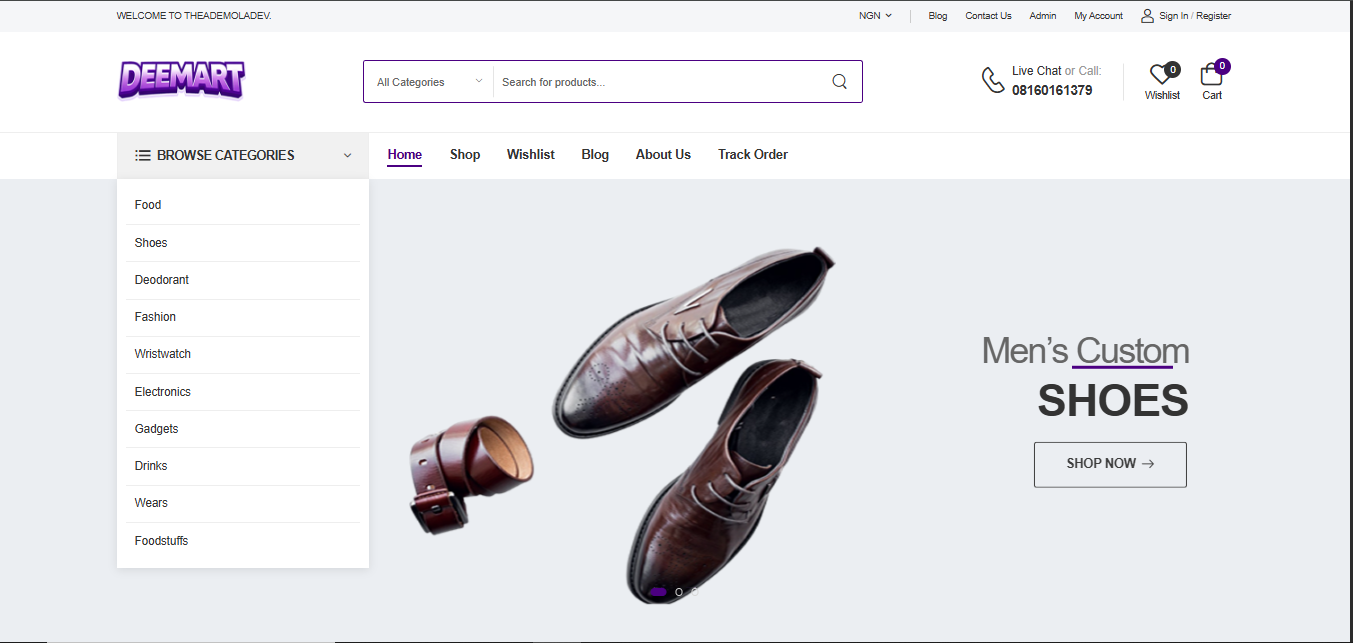Click the Browse Categories list icon
Image resolution: width=1353 pixels, height=643 pixels.
143,155
